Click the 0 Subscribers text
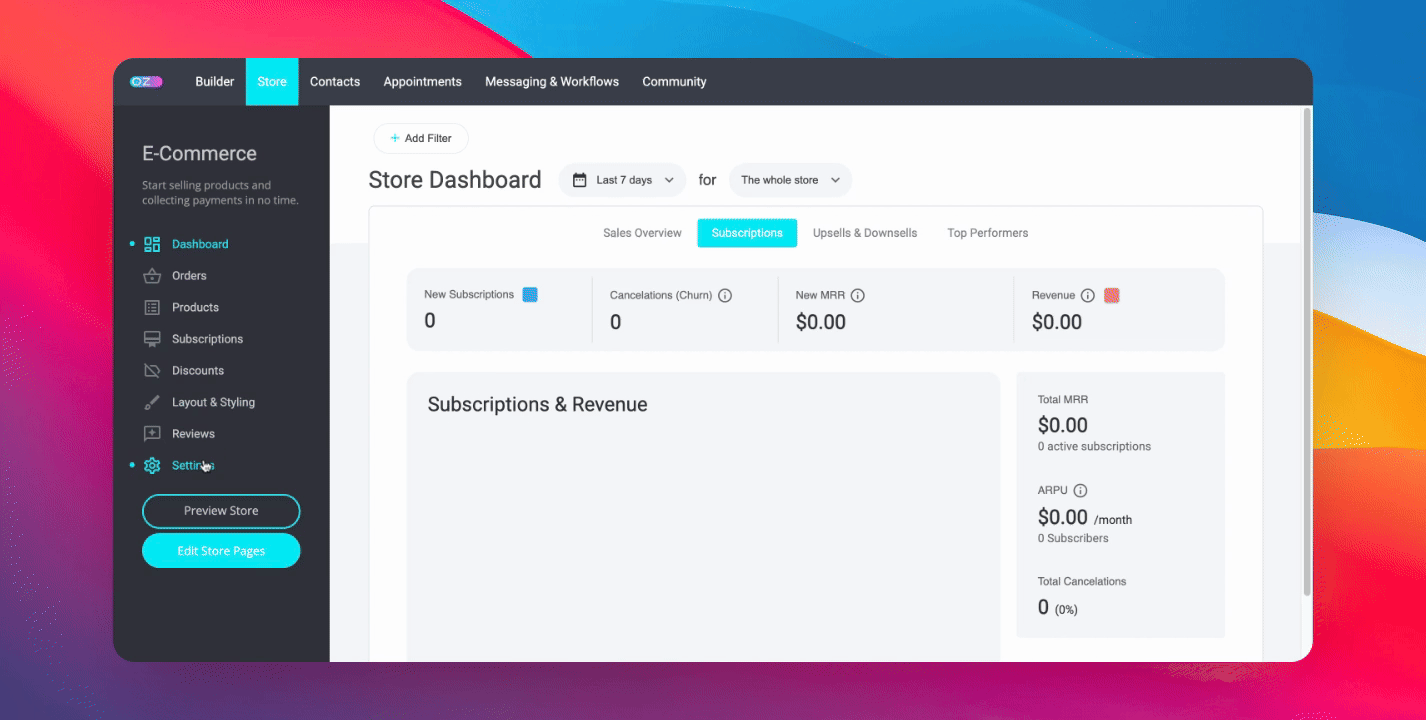1426x720 pixels. pos(1073,539)
